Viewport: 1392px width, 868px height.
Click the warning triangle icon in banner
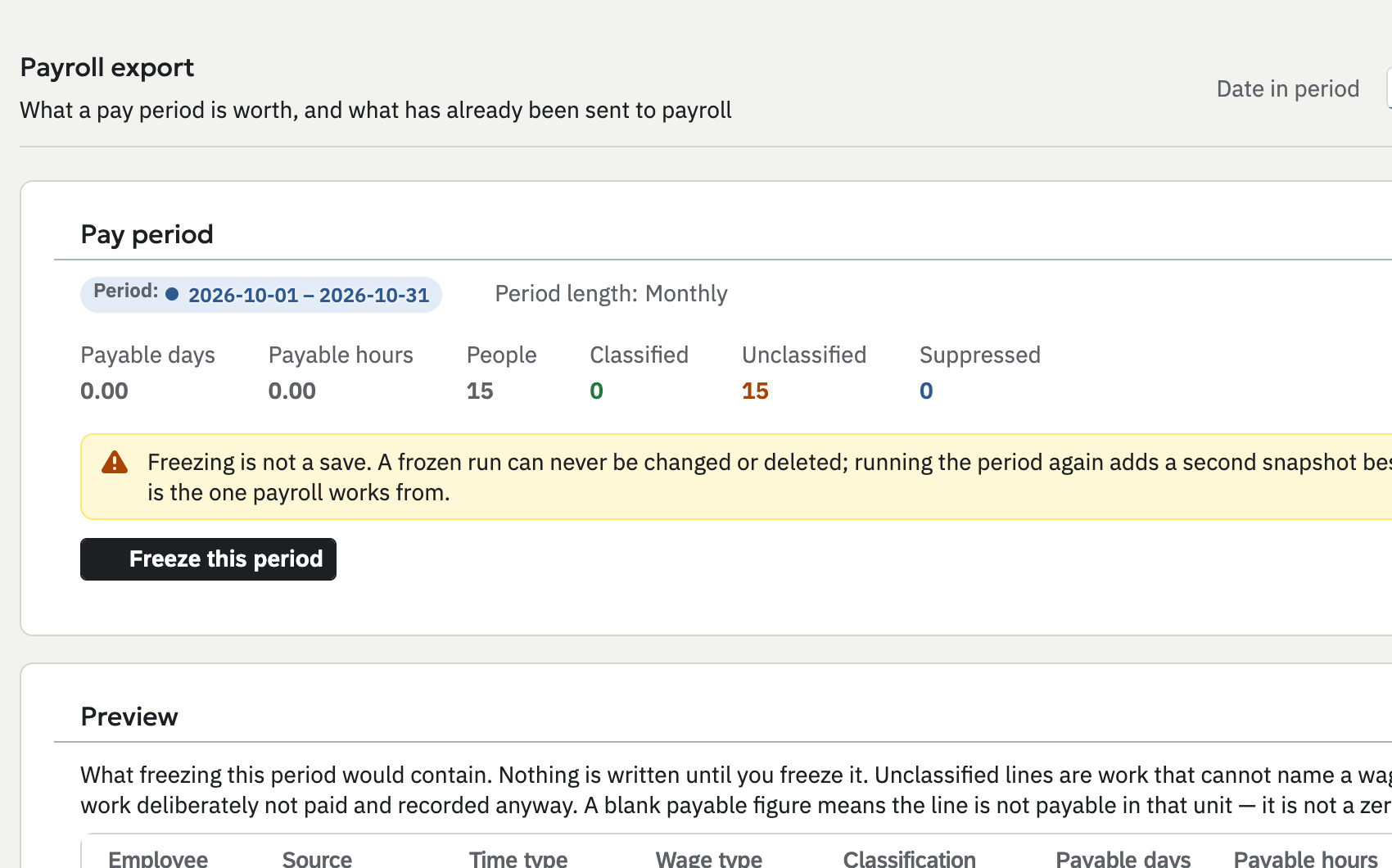coord(115,463)
